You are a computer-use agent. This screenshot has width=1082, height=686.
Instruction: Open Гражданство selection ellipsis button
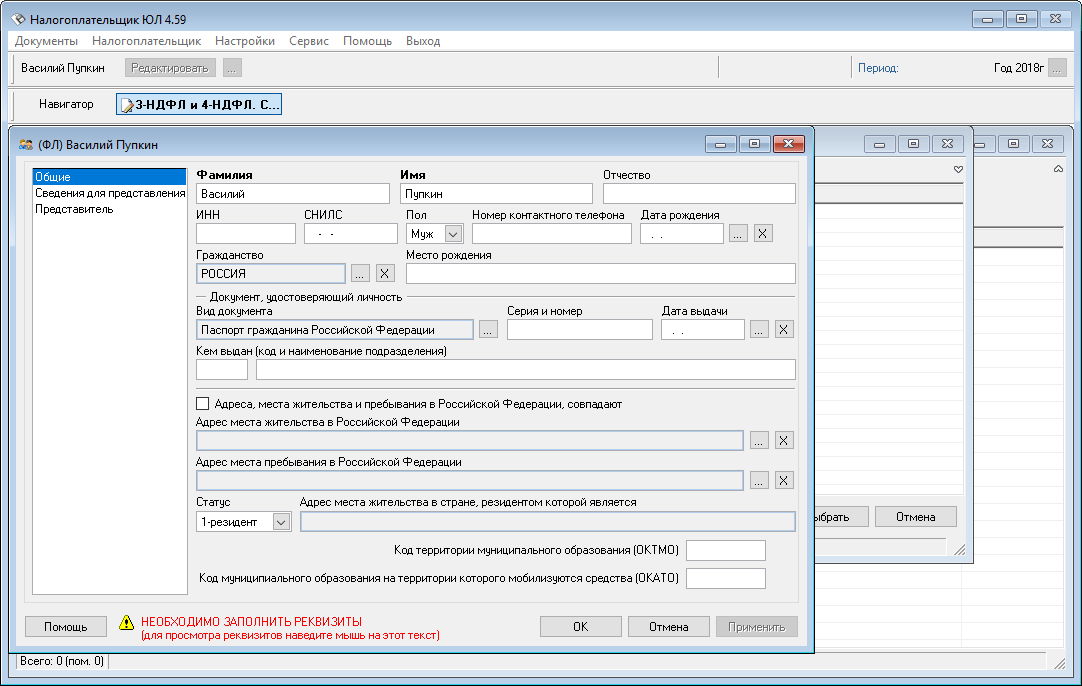coord(360,274)
